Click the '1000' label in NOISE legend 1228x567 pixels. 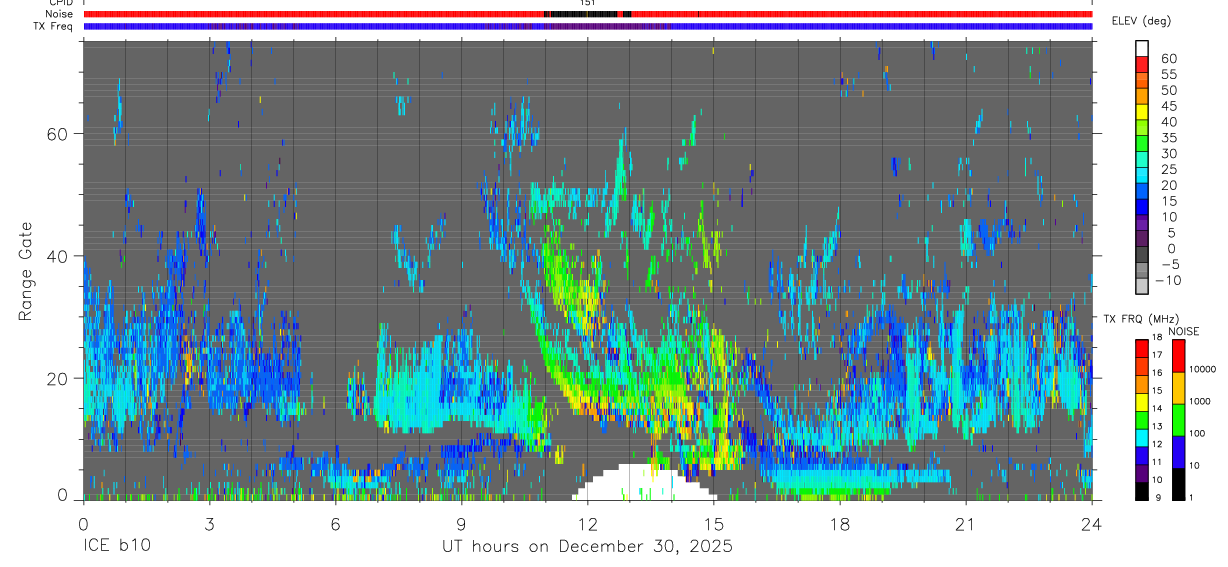[x=1200, y=401]
